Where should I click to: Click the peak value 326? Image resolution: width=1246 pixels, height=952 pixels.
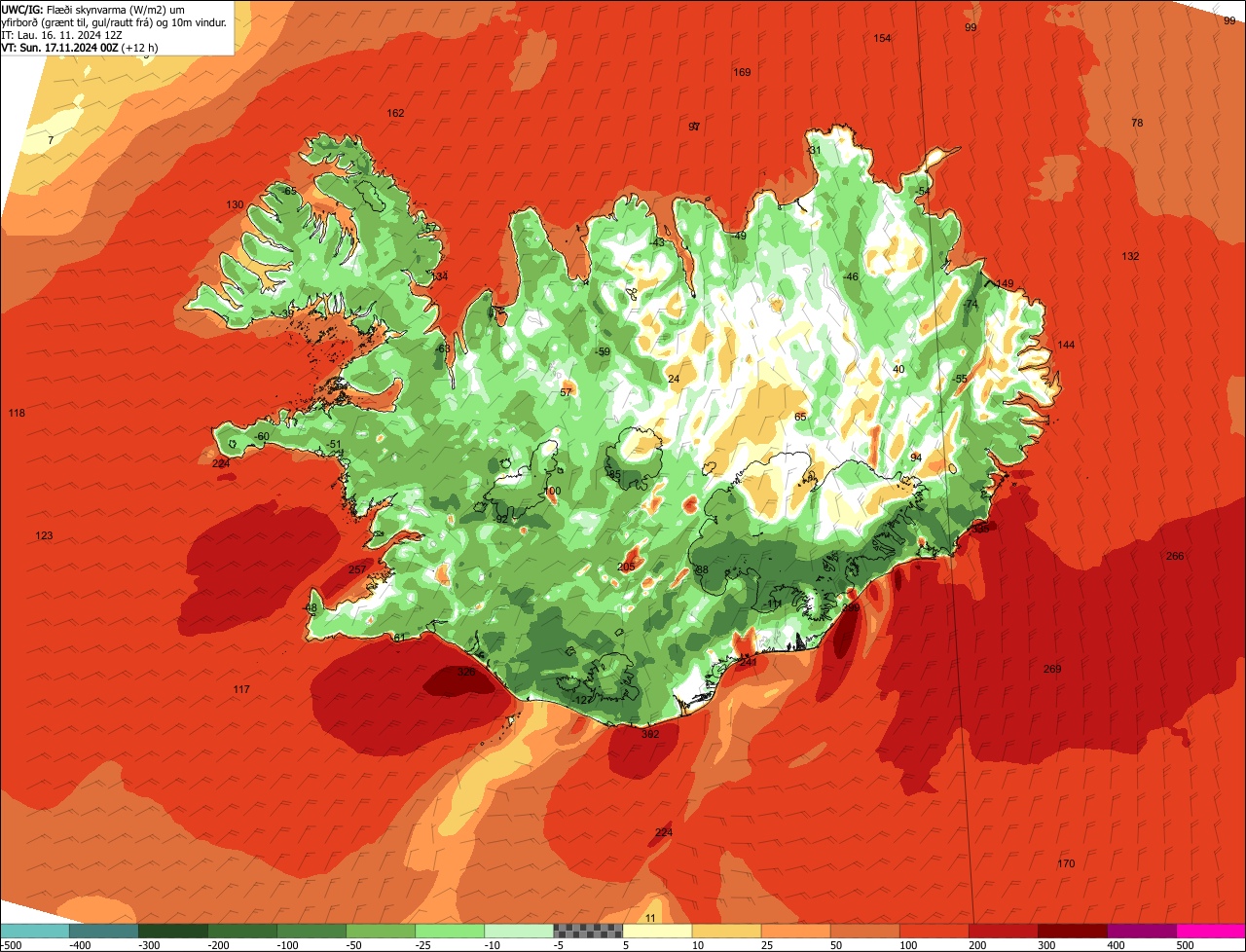click(466, 672)
